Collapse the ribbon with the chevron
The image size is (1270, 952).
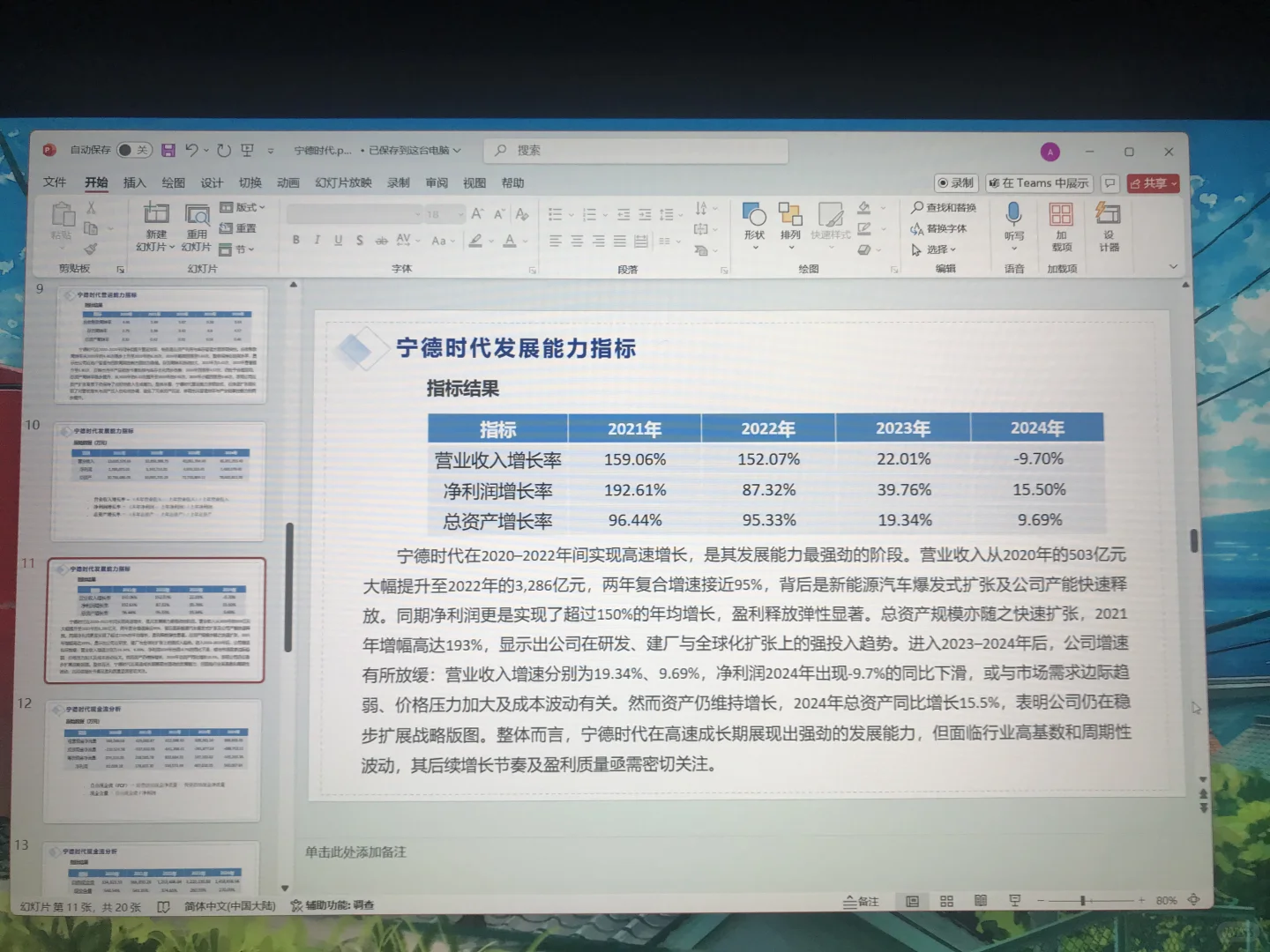pyautogui.click(x=1173, y=266)
